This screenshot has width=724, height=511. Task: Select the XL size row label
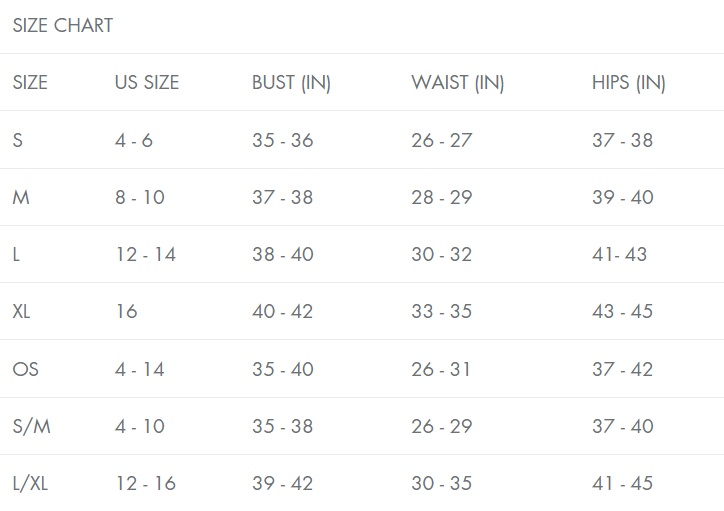[21, 312]
